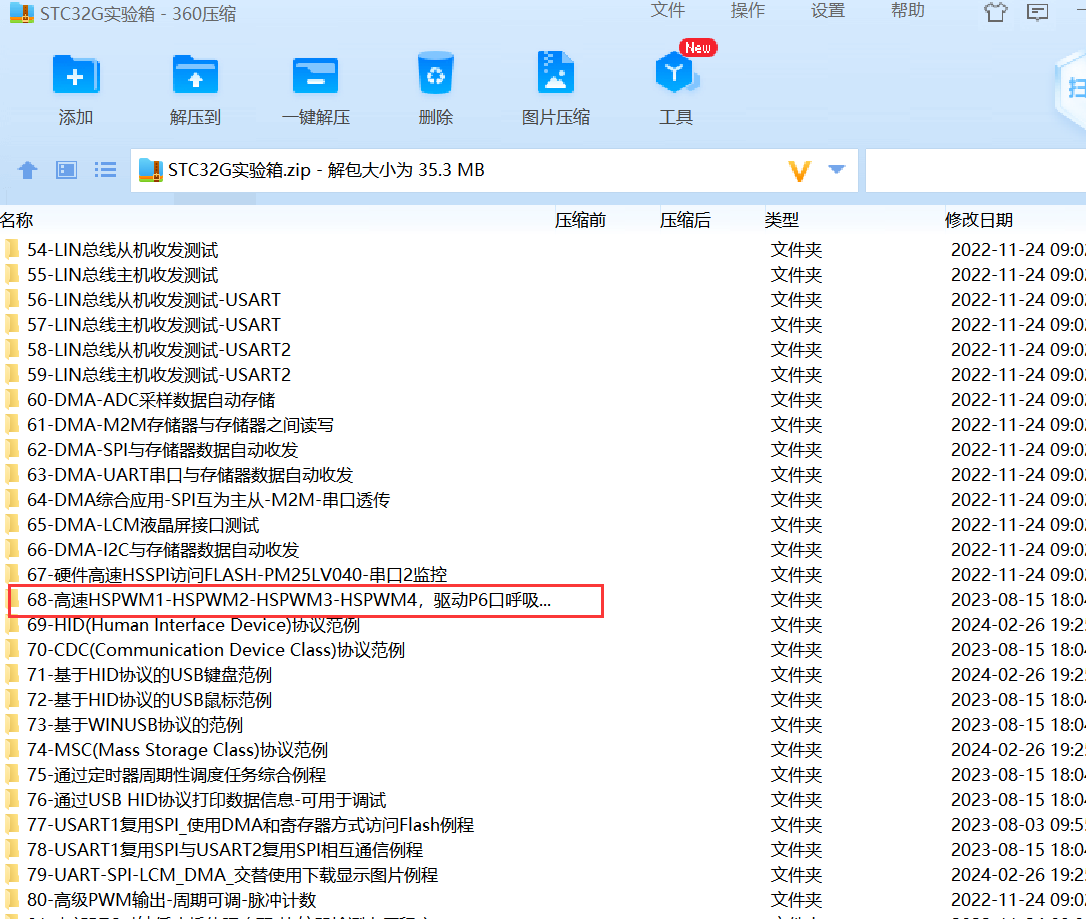This screenshot has height=919, width=1086.
Task: Select folder 72-基于HID协议的USB鼠标范例
Action: pyautogui.click(x=149, y=699)
